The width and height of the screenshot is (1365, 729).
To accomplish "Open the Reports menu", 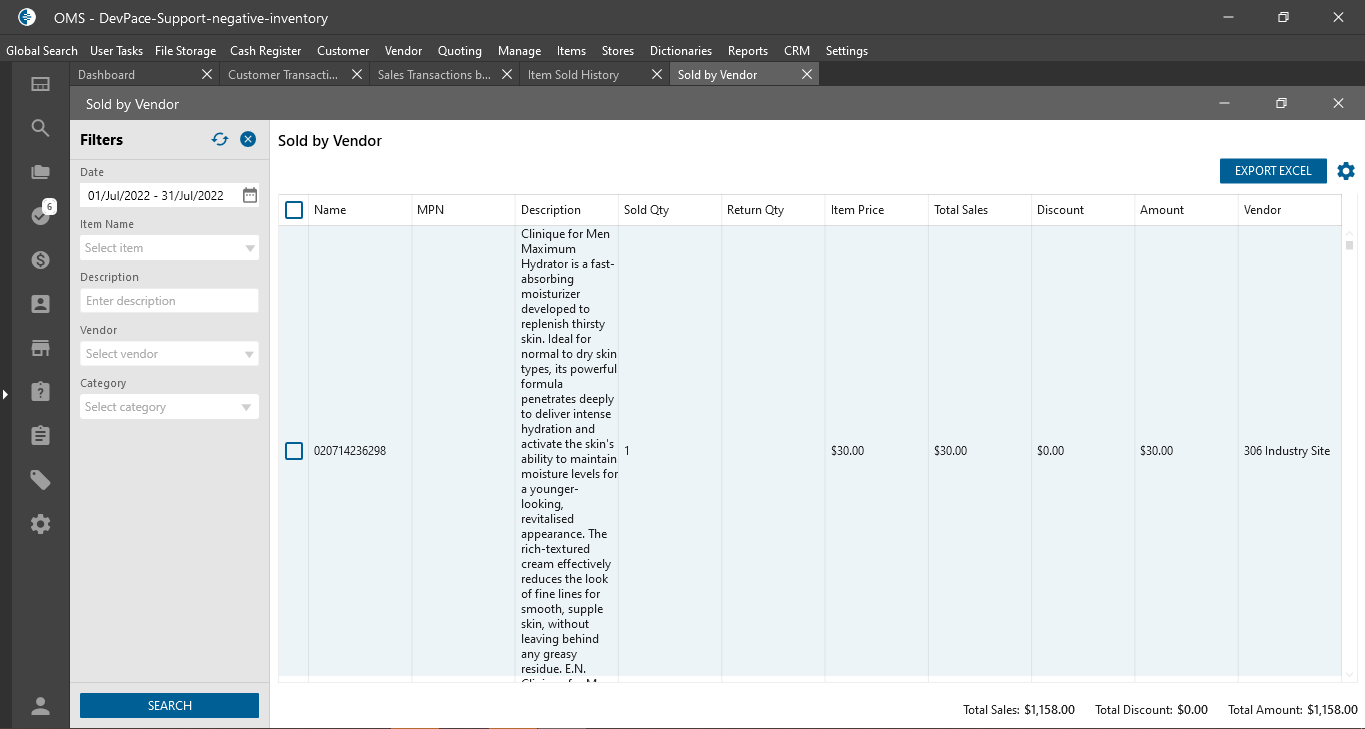I will pyautogui.click(x=748, y=50).
